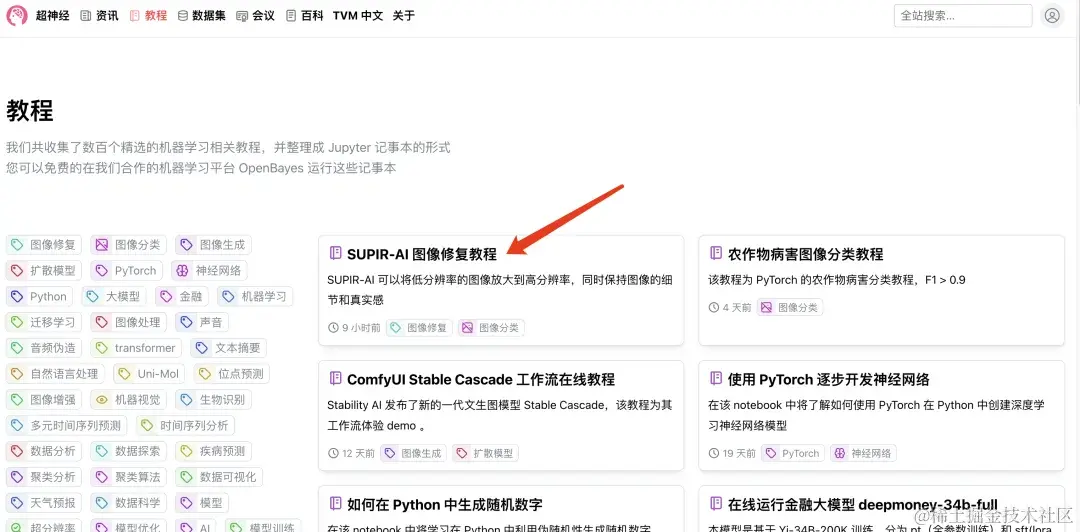
Task: Click the tag icon on 聚类算法 tag
Action: (x=102, y=477)
